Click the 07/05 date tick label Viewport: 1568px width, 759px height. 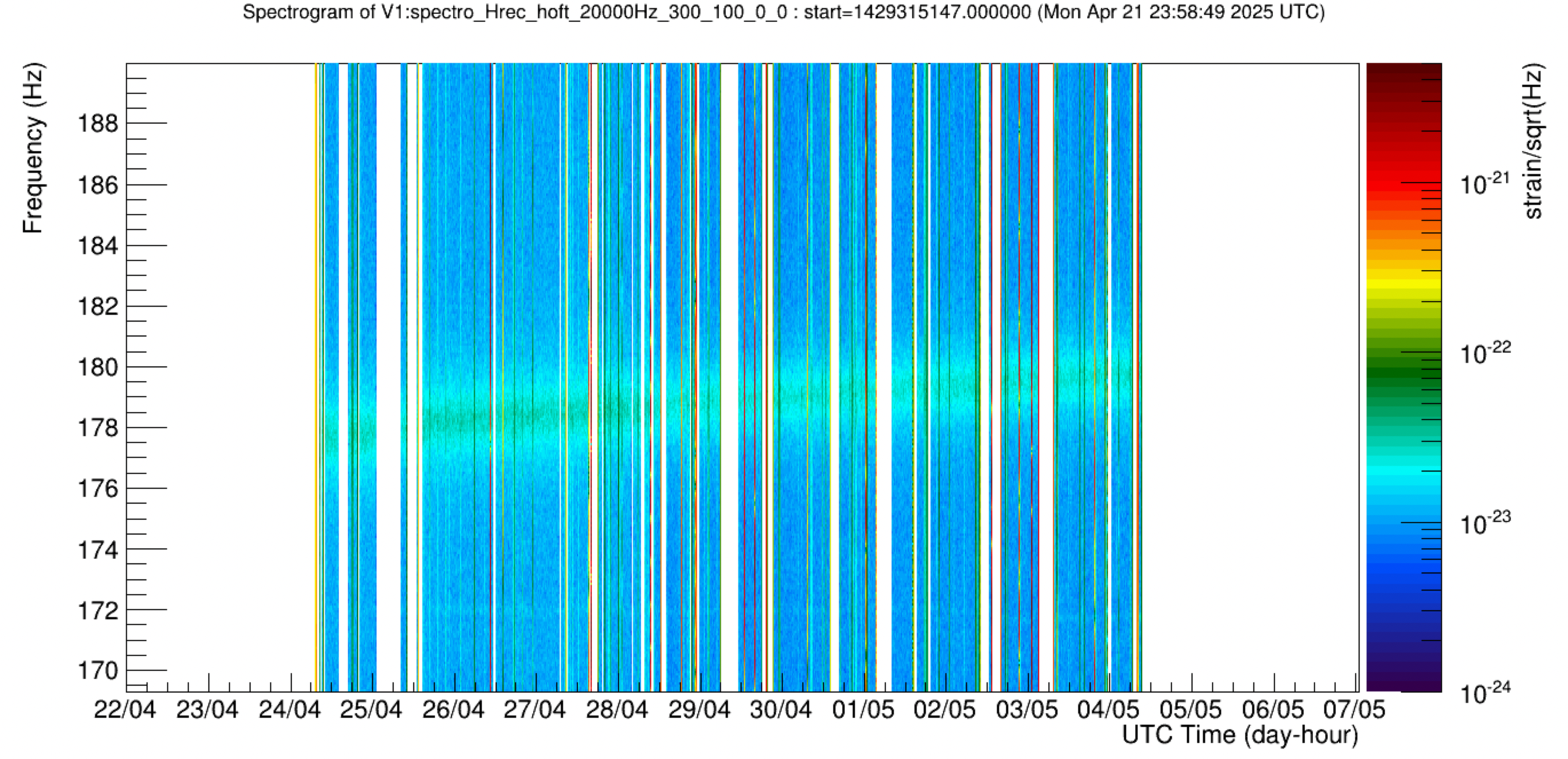[1355, 710]
